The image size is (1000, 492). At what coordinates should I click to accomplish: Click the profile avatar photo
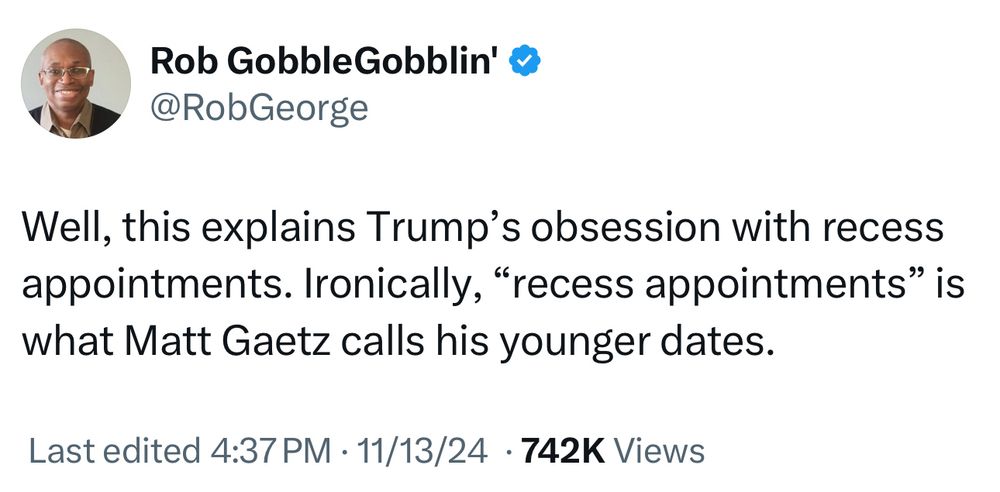(x=76, y=83)
